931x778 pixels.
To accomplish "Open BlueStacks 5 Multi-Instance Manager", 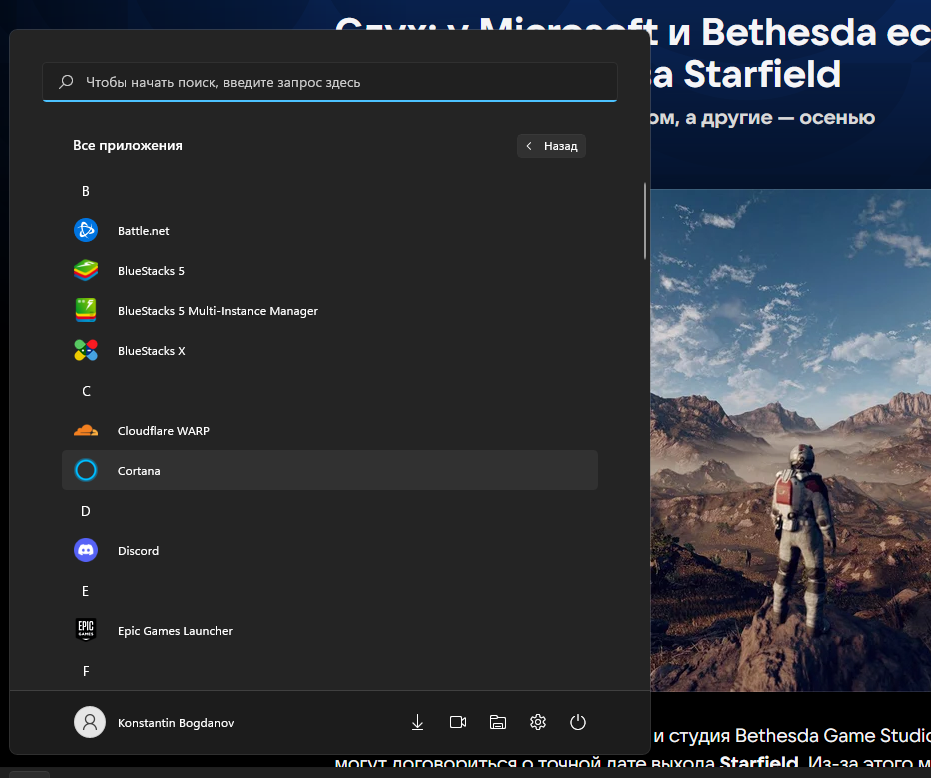I will (217, 311).
